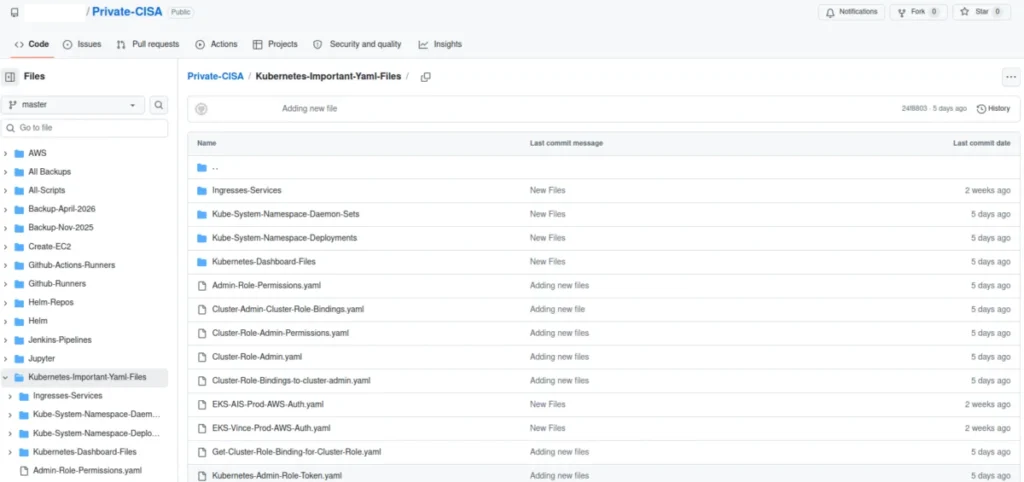Screen dimensions: 1024x482
Task: Select Helm-Repos in the file tree
Action: 51,302
